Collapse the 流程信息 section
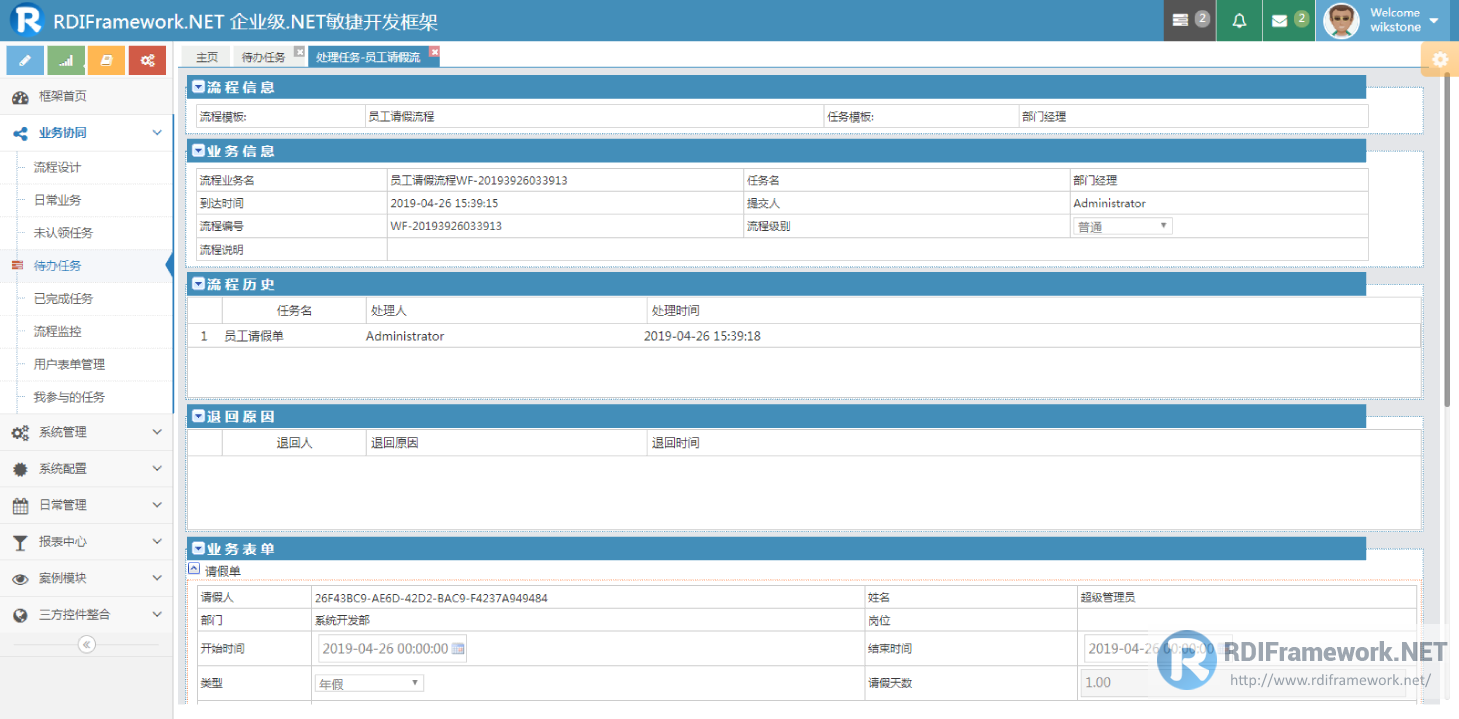Viewport: 1459px width, 719px height. tap(198, 87)
